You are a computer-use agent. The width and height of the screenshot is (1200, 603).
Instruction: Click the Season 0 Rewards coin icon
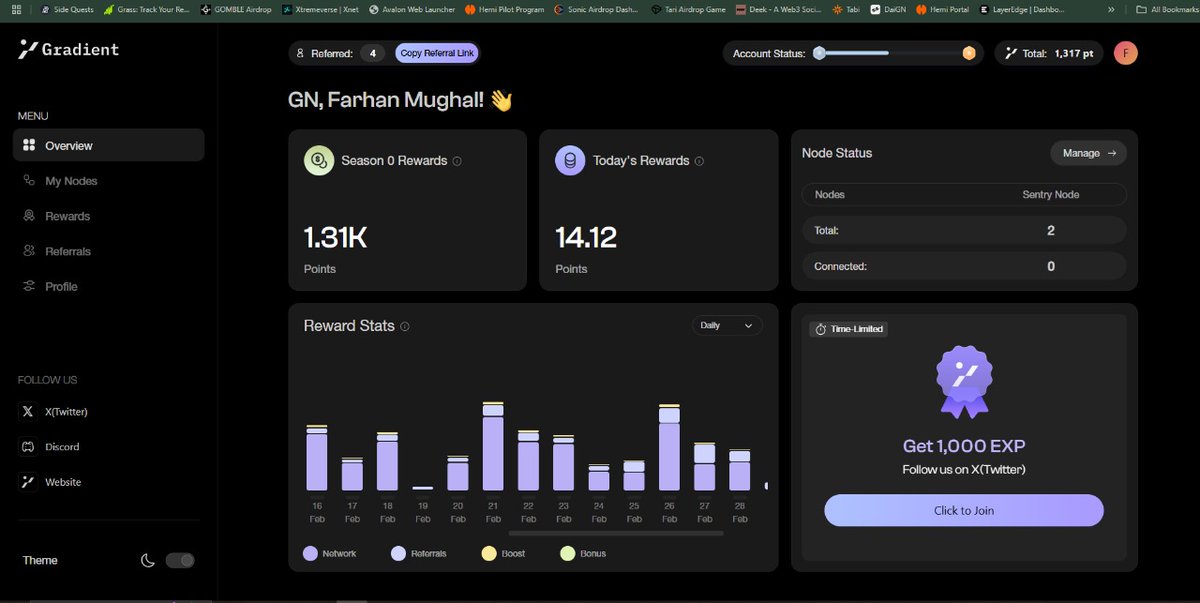coord(319,160)
